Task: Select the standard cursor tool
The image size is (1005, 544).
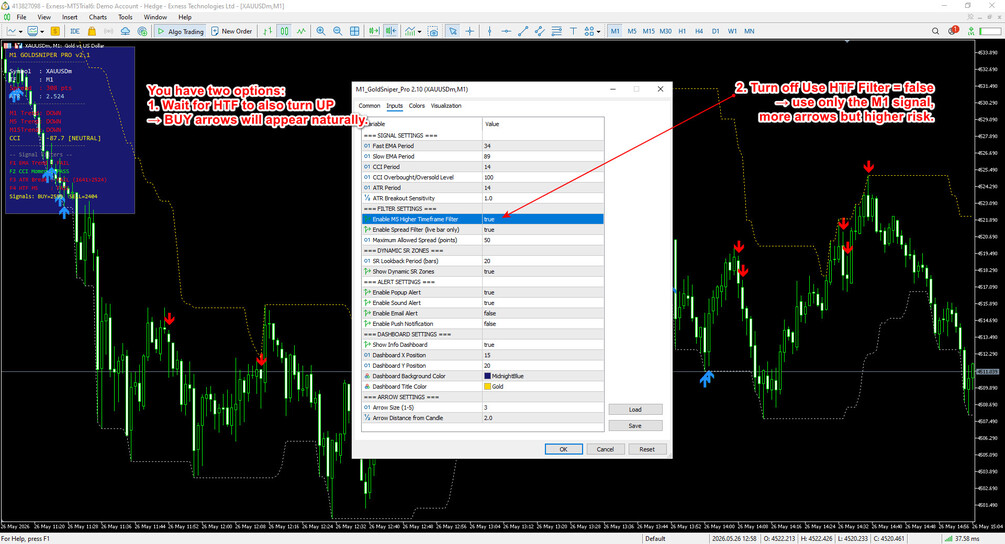Action: 453,31
